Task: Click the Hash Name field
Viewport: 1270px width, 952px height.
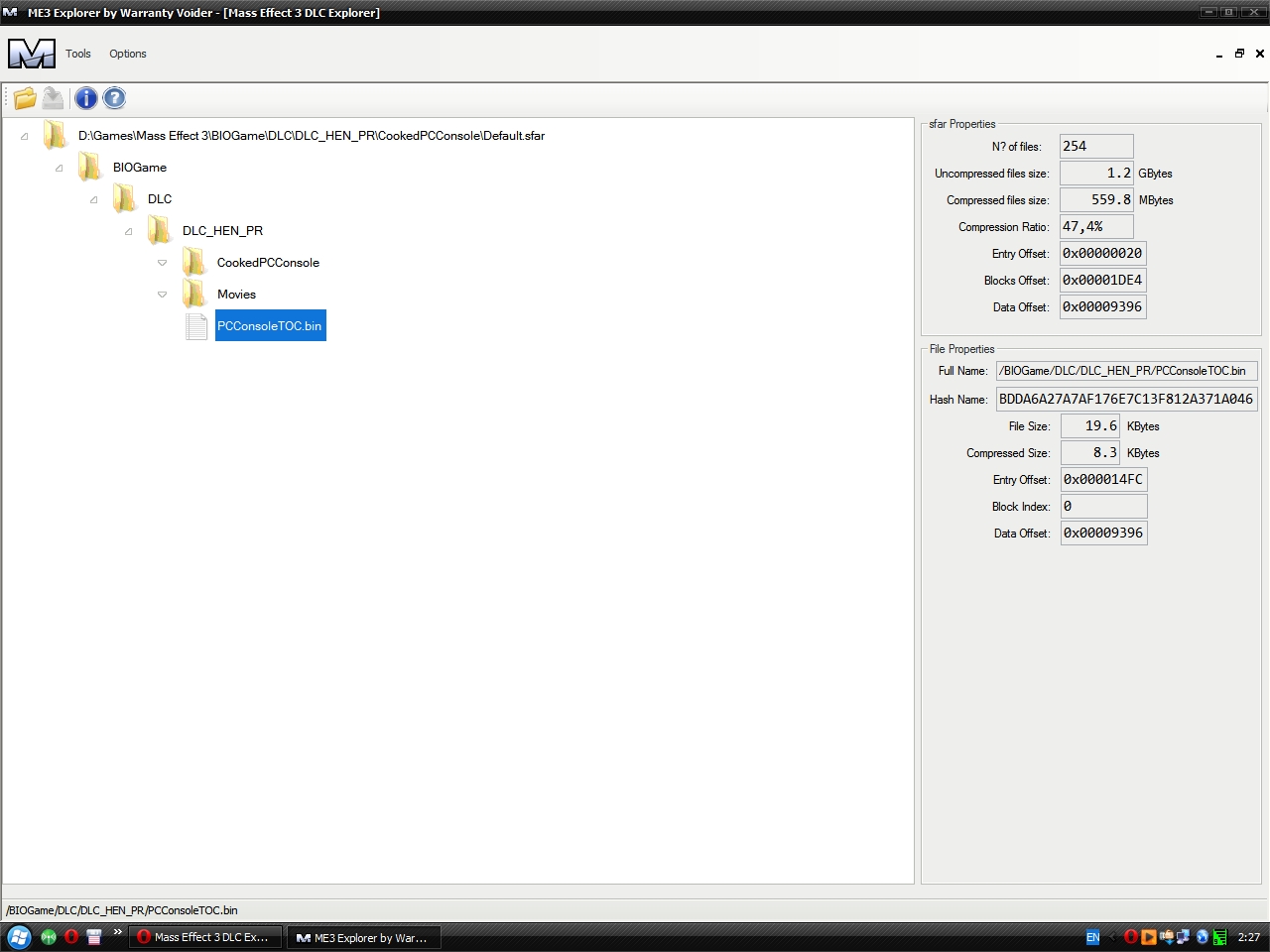Action: [1127, 399]
